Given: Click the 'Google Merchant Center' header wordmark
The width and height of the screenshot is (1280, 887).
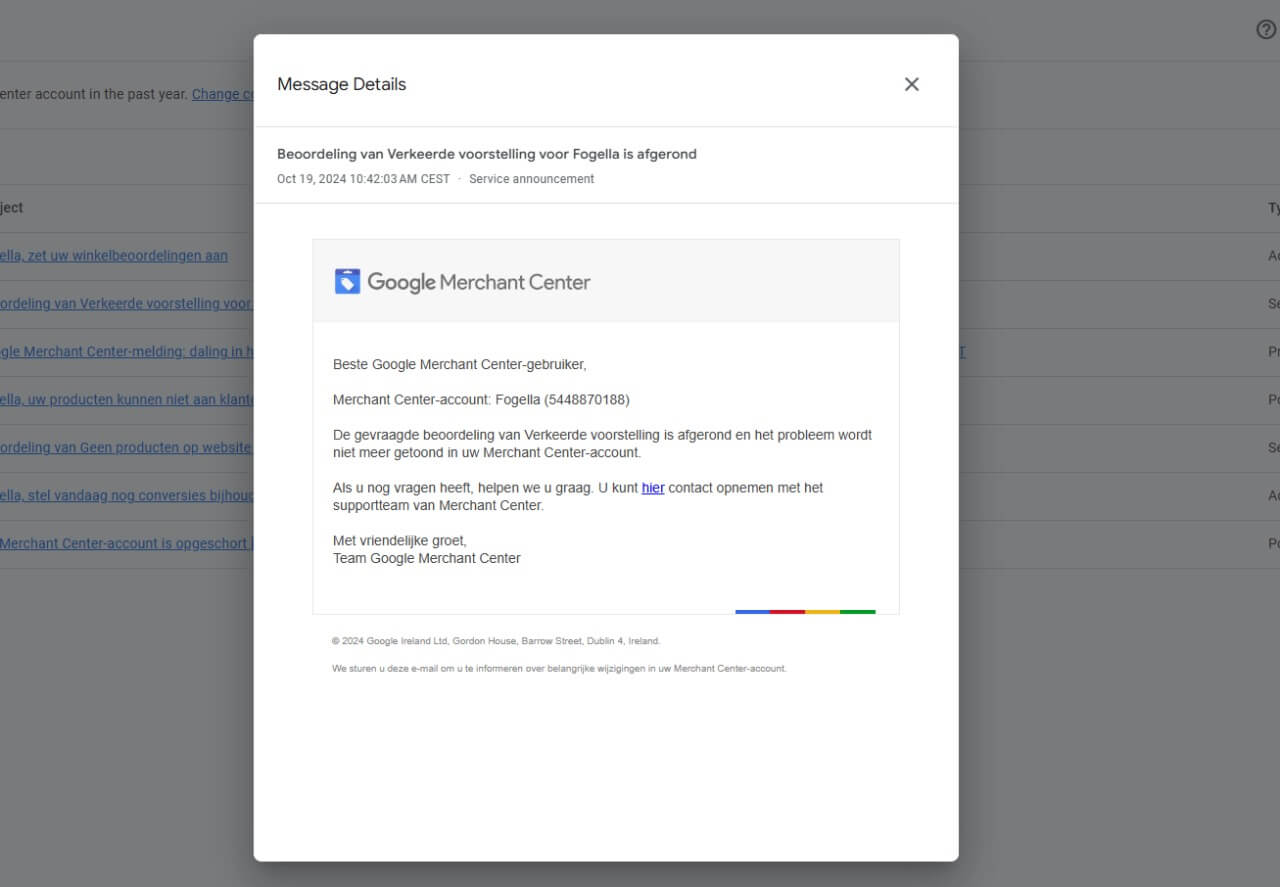Looking at the screenshot, I should pos(479,282).
